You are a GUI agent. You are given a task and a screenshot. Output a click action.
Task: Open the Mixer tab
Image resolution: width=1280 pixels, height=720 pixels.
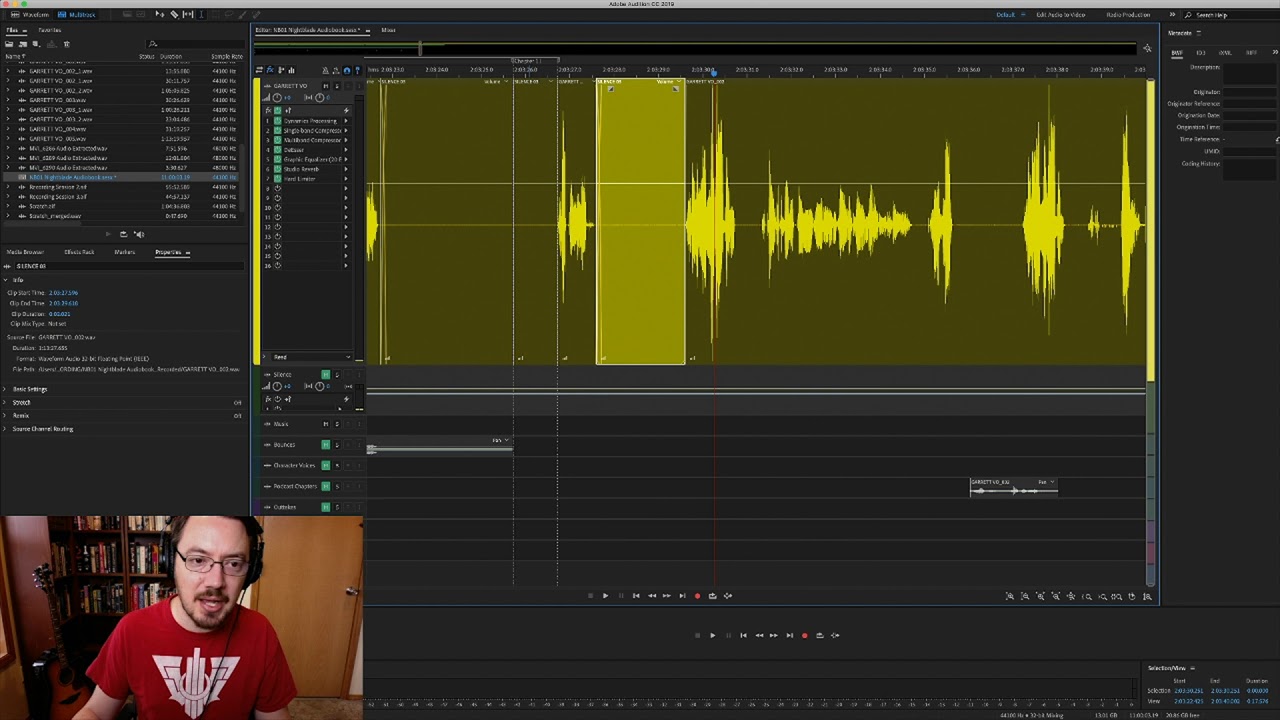[x=388, y=30]
